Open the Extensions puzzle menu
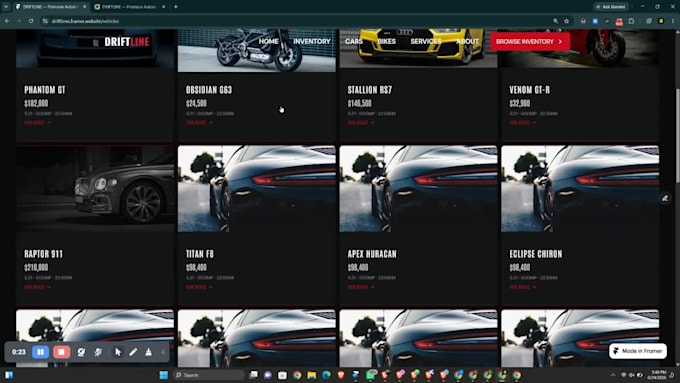Viewport: 680px width, 383px height. point(631,21)
